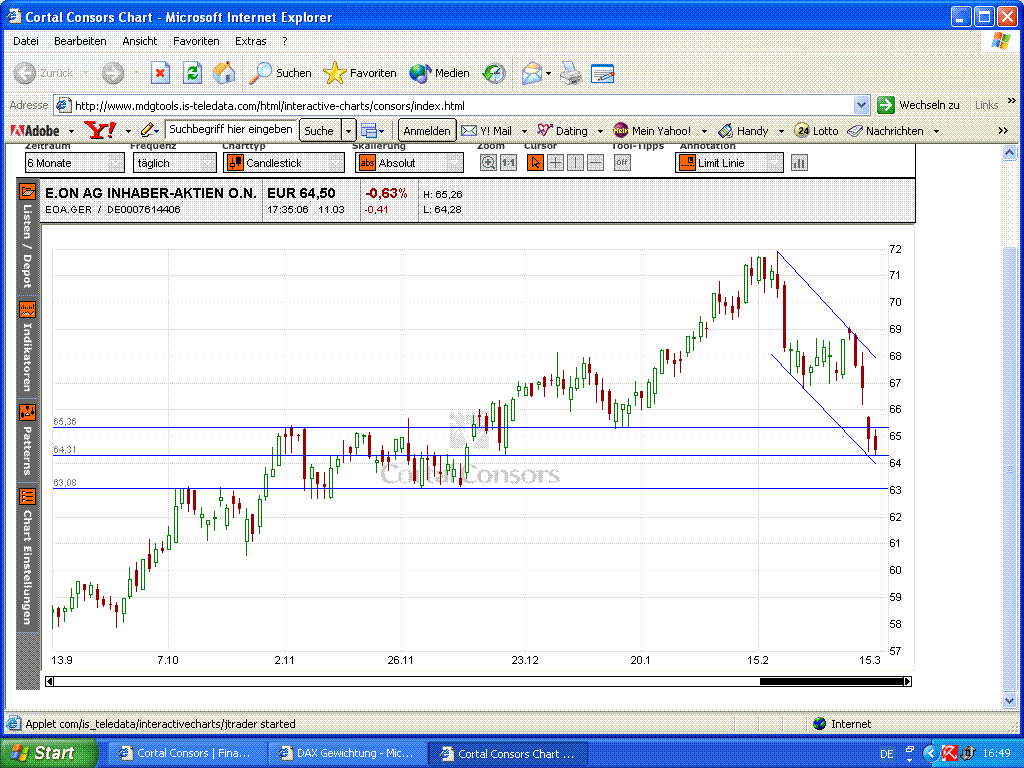Print the page with the printer icon
This screenshot has height=768, width=1024.
pyautogui.click(x=571, y=73)
